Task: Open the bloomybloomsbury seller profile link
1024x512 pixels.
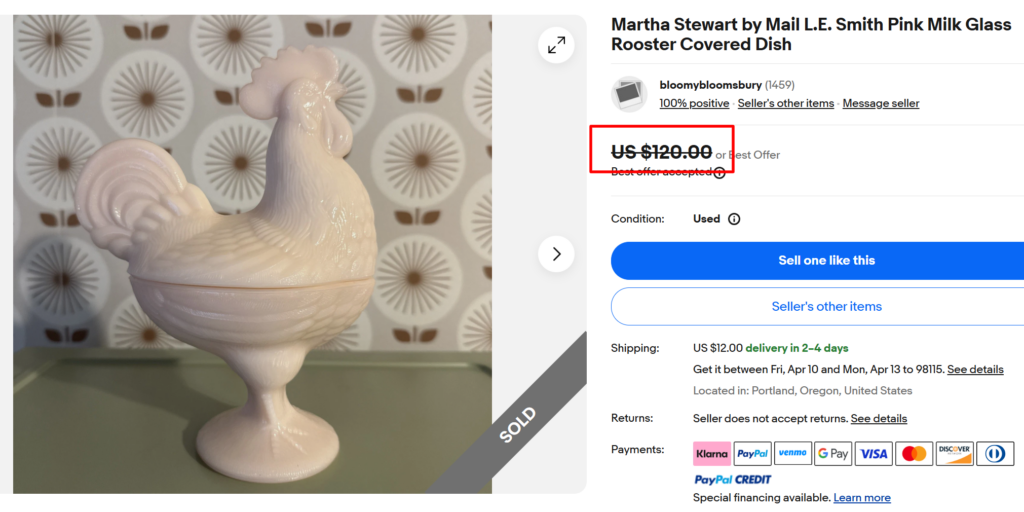Action: pos(710,85)
